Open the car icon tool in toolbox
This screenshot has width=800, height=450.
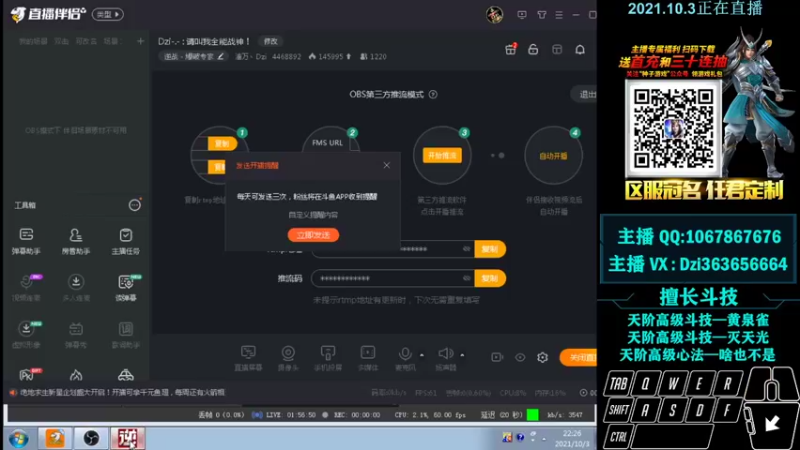(x=126, y=375)
